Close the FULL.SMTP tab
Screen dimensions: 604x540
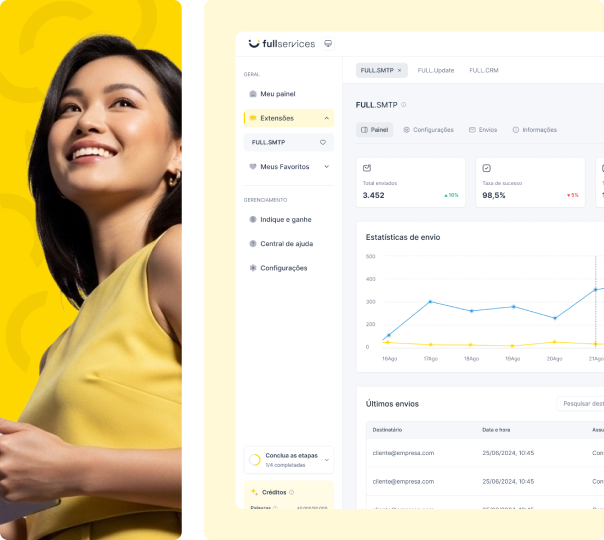pyautogui.click(x=400, y=71)
